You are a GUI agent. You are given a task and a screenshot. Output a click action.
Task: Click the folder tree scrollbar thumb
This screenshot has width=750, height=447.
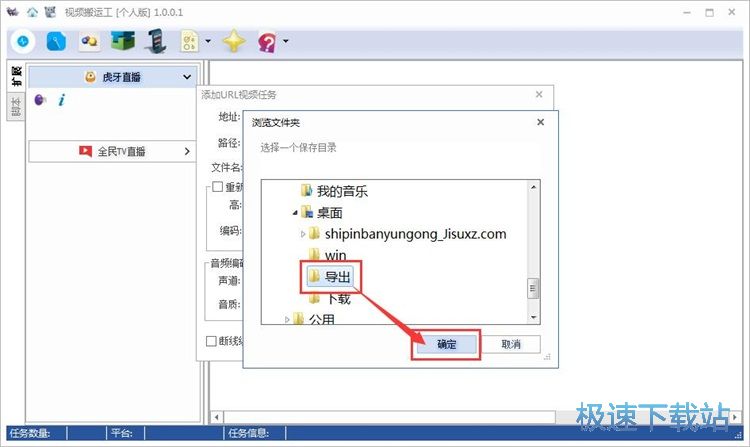[x=533, y=288]
